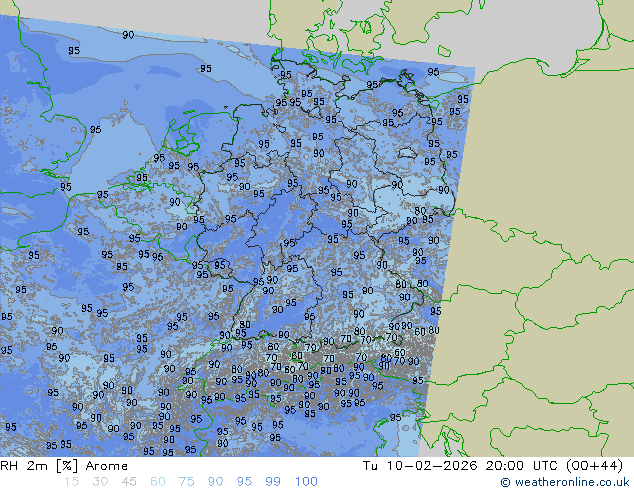
Task: Click the weatheronline.co.uk copyright text
Action: click(x=564, y=482)
